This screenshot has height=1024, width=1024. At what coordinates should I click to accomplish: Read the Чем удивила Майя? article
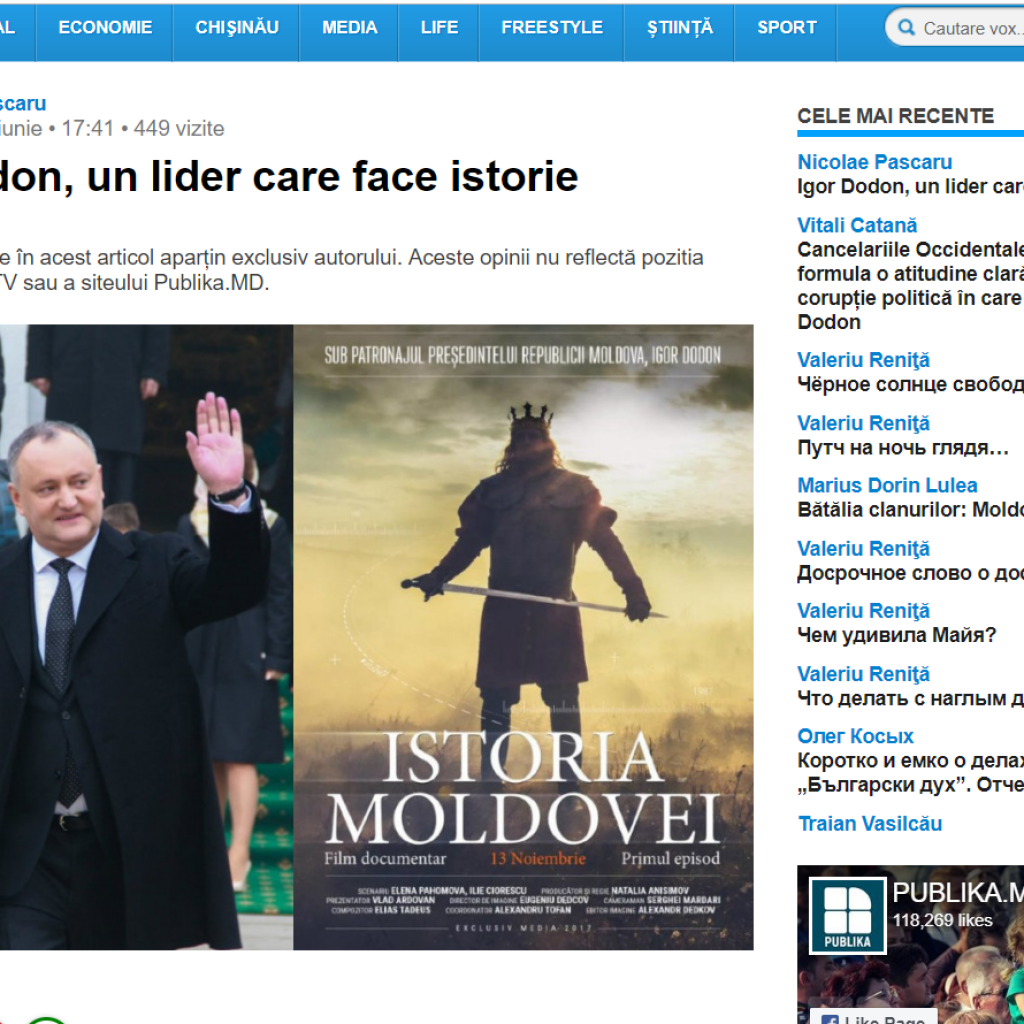(x=896, y=635)
